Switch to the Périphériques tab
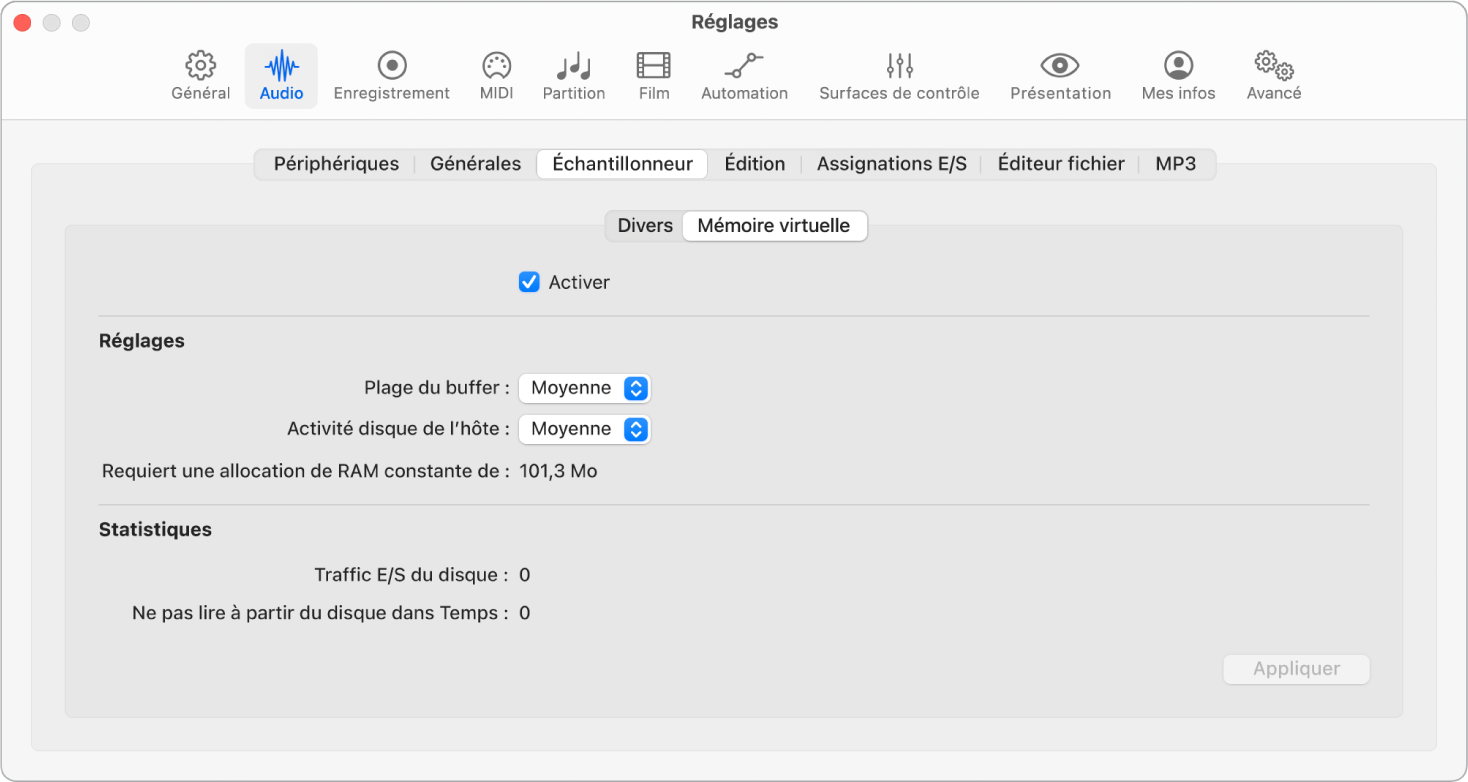This screenshot has width=1468, height=782. tap(336, 164)
